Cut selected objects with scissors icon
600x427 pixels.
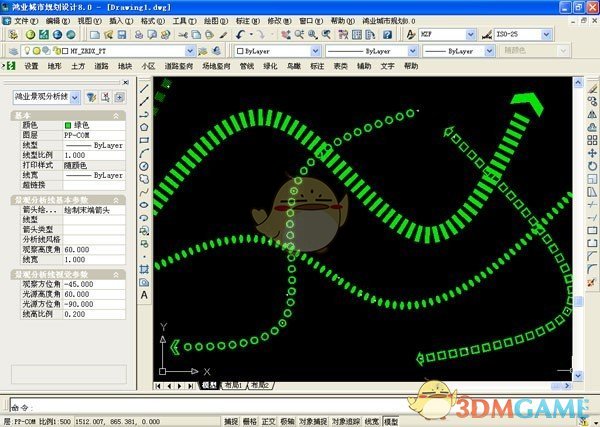pyautogui.click(x=183, y=35)
